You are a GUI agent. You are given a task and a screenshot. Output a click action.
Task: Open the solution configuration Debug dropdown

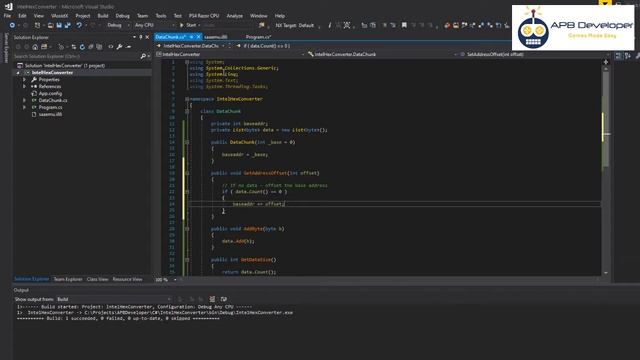click(118, 25)
